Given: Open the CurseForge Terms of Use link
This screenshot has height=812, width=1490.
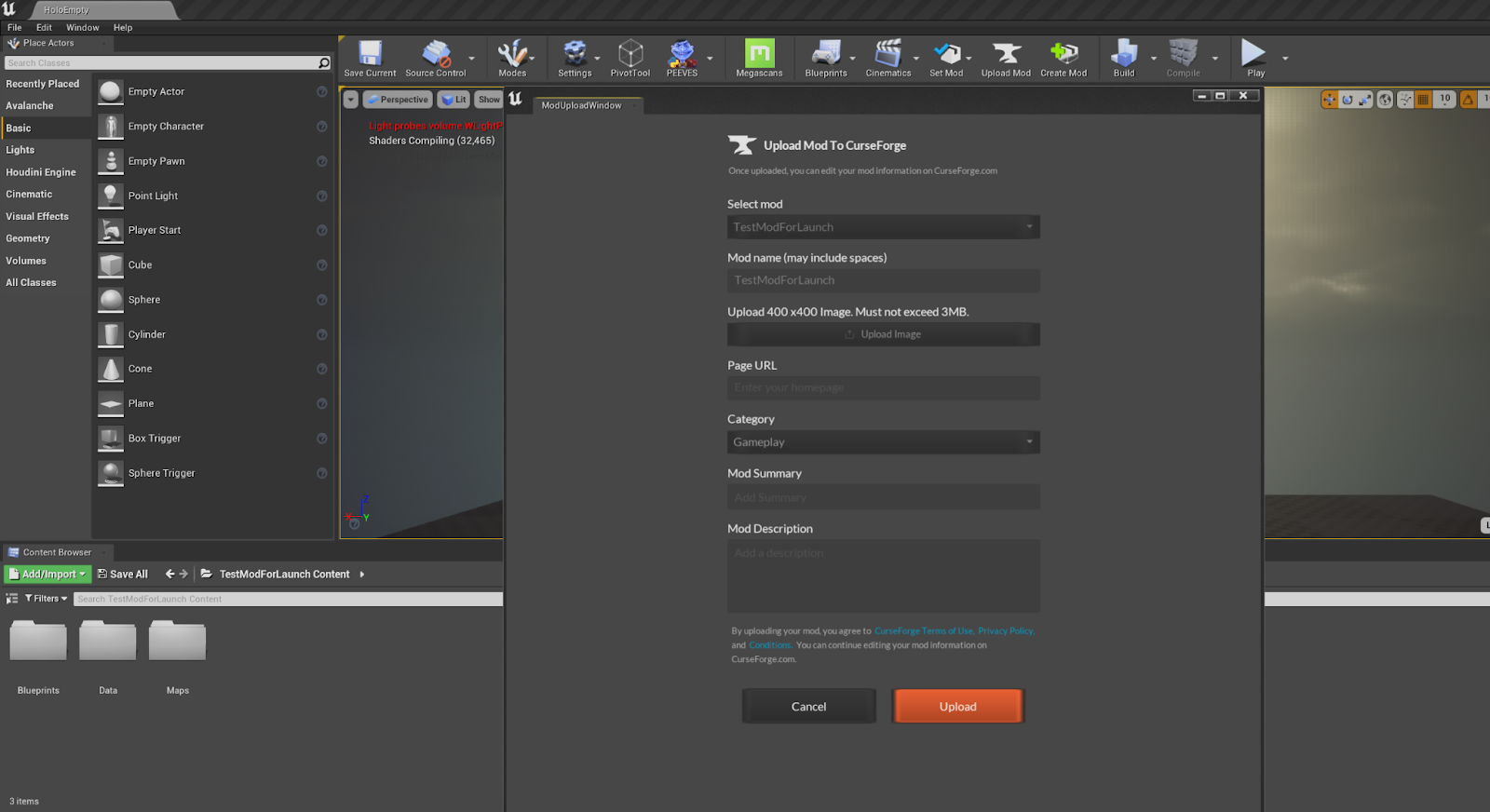Looking at the screenshot, I should (923, 631).
